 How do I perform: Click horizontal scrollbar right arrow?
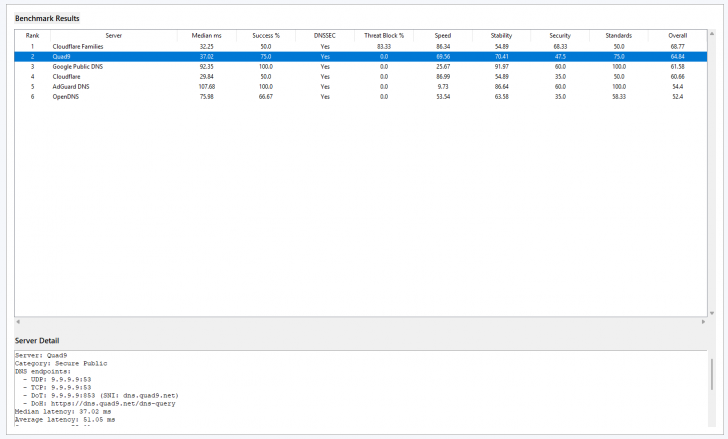coord(703,322)
